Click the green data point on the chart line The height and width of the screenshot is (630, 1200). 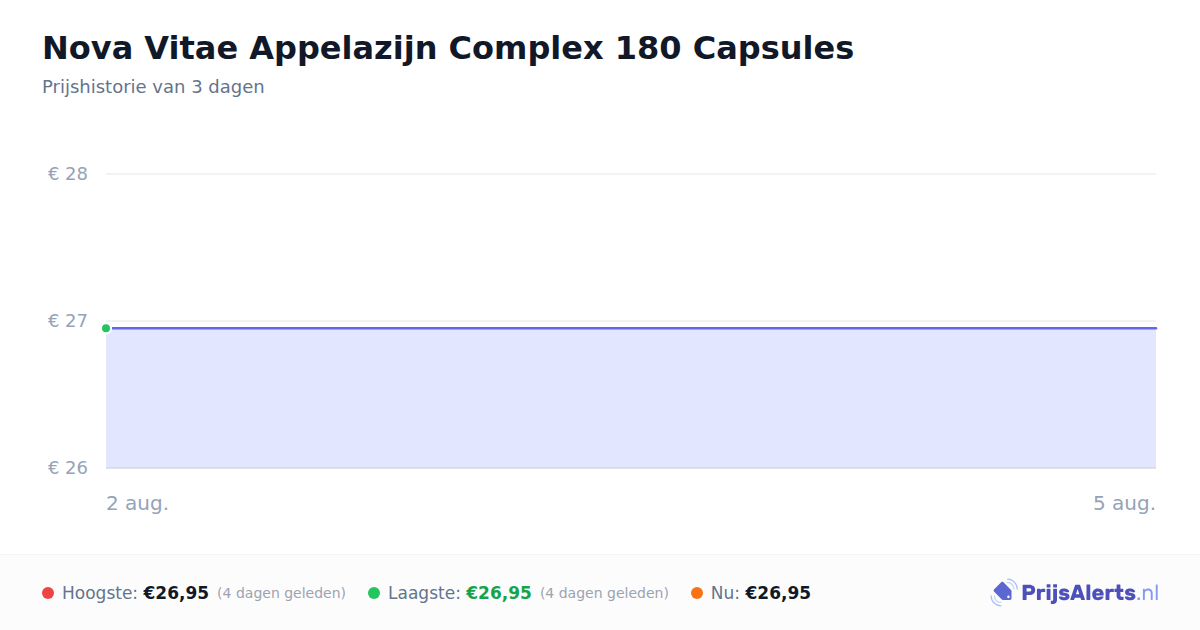[x=106, y=328]
